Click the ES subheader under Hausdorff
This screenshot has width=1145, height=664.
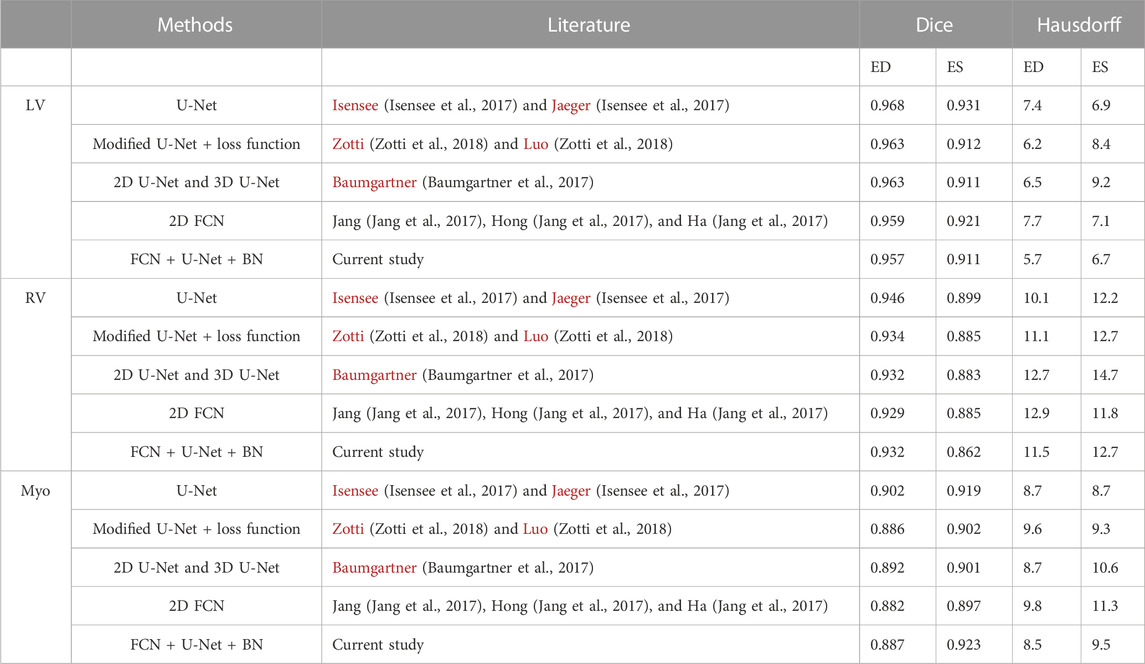[x=1100, y=67]
